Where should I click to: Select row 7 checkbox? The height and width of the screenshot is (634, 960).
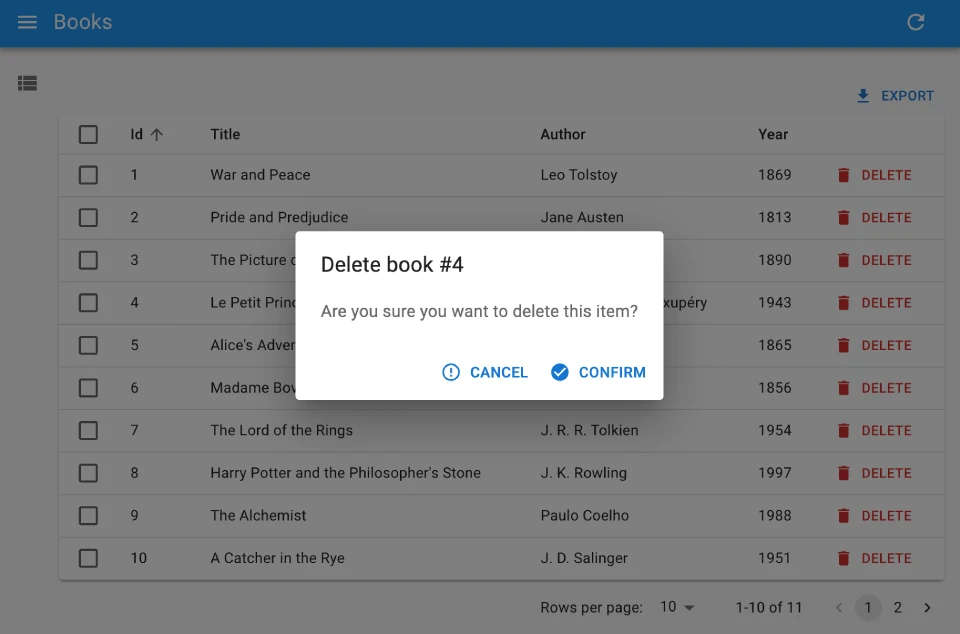point(88,431)
